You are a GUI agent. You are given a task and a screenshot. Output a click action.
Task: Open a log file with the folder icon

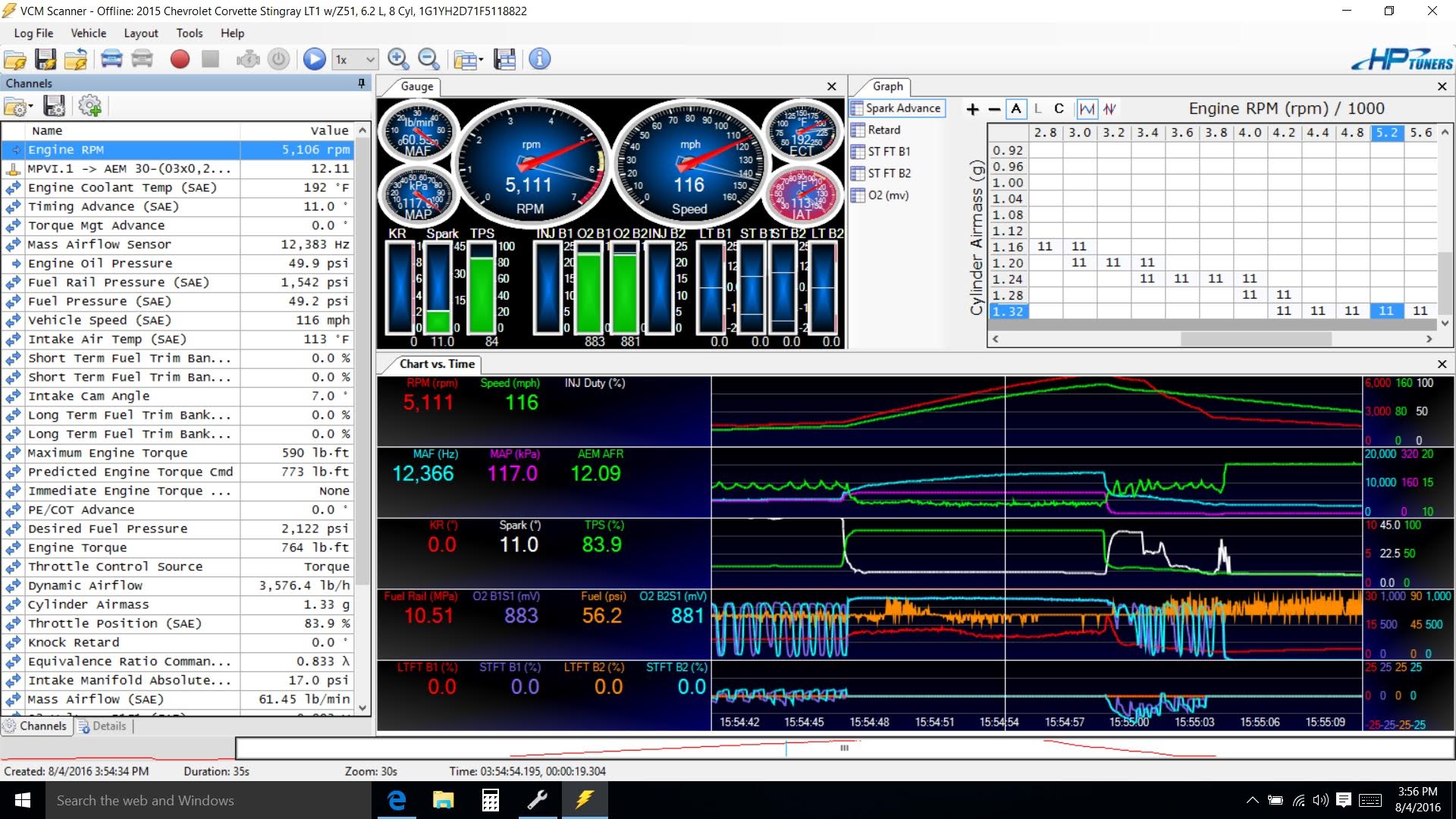click(15, 59)
